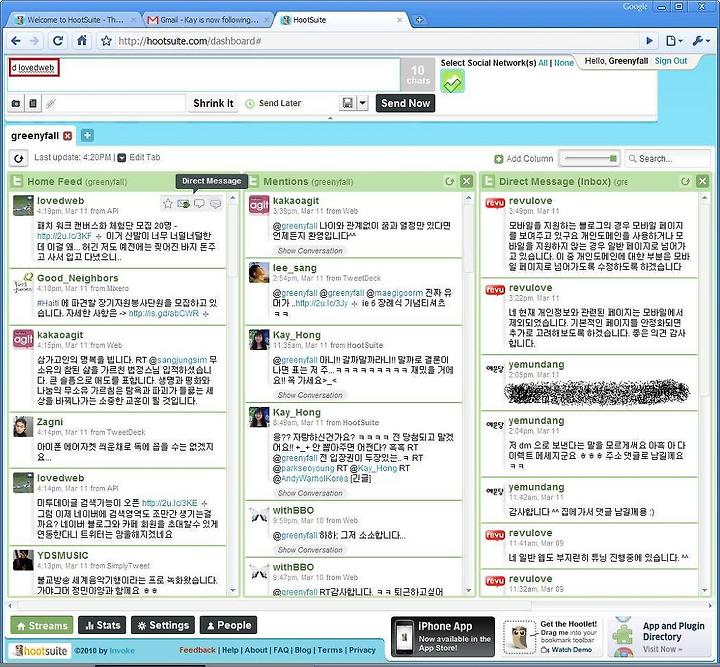Open the Streams tab
The height and width of the screenshot is (667, 720).
pos(42,625)
